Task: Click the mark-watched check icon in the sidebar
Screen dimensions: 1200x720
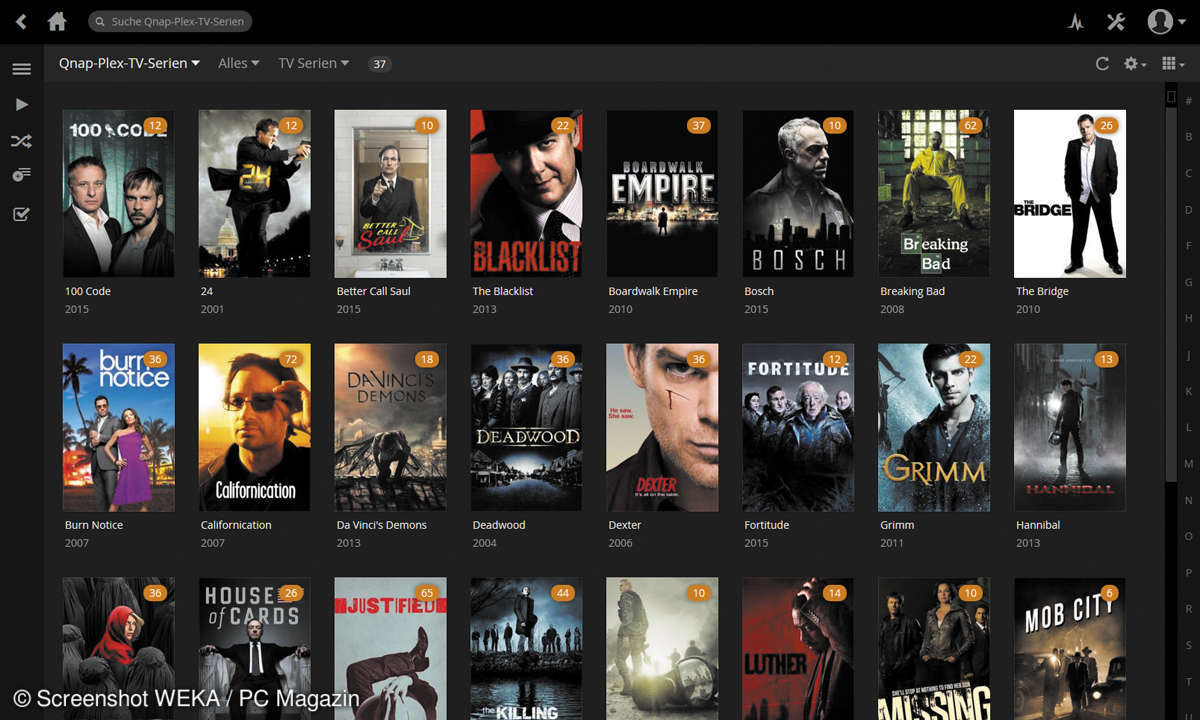Action: [x=21, y=213]
